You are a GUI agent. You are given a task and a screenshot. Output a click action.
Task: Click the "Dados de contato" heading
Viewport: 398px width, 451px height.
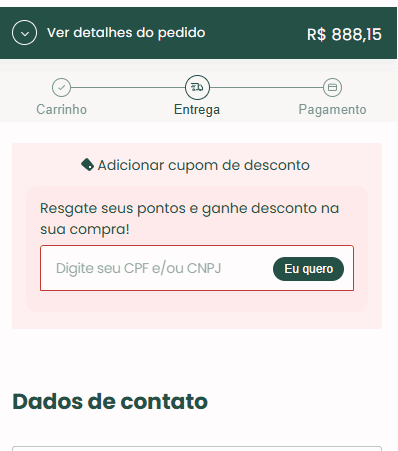click(110, 401)
